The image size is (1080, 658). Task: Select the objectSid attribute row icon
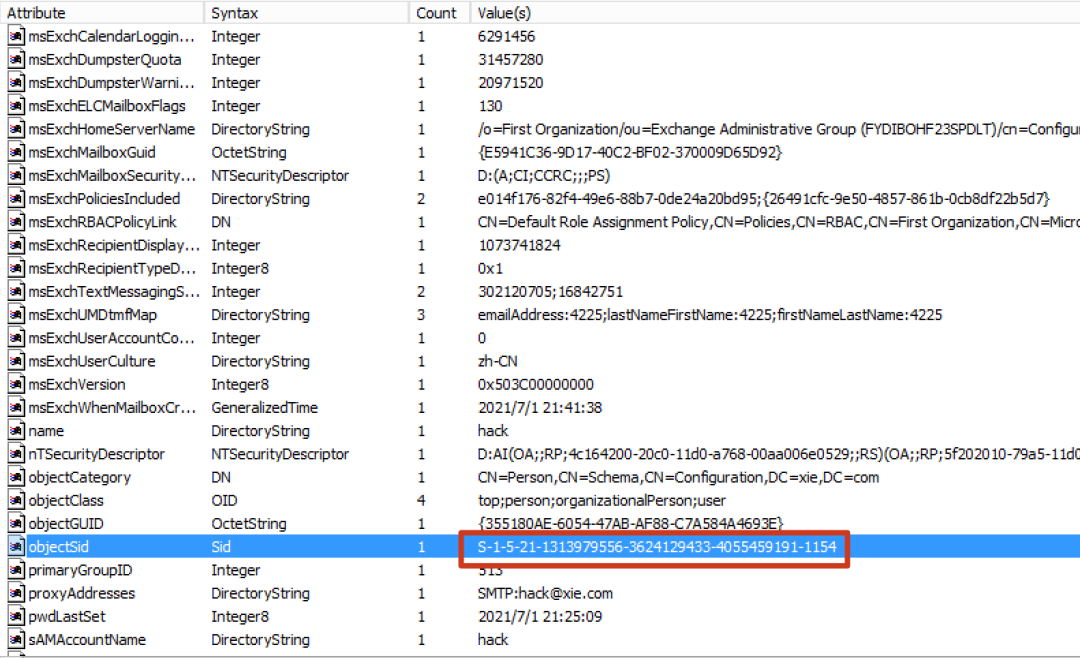coord(16,546)
